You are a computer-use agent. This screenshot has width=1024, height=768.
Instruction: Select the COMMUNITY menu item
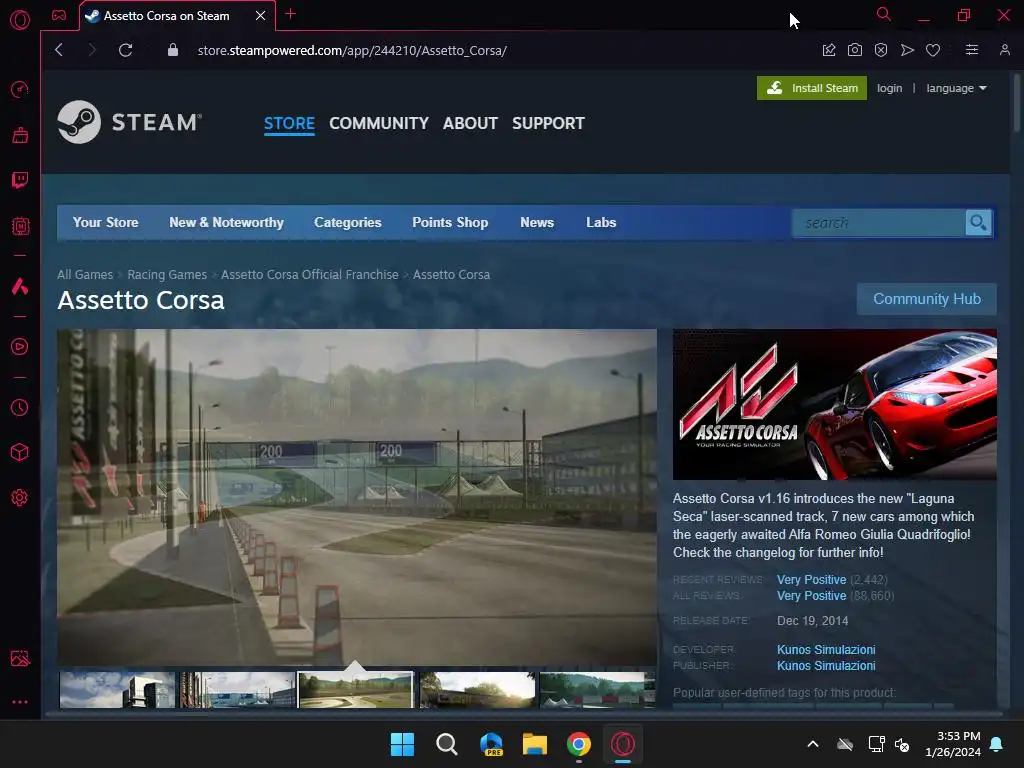[x=379, y=123]
